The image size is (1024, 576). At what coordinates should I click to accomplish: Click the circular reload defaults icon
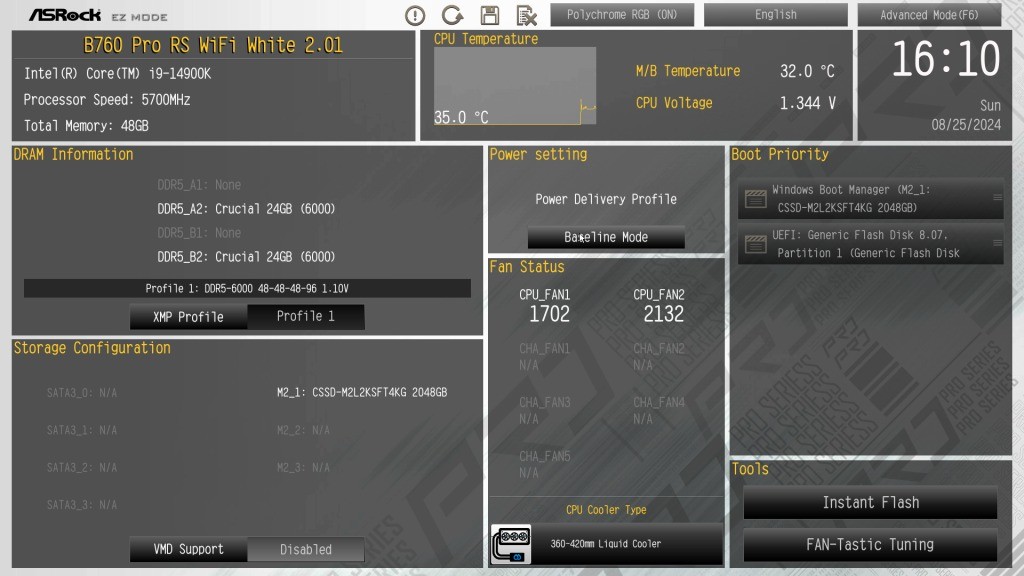click(452, 15)
